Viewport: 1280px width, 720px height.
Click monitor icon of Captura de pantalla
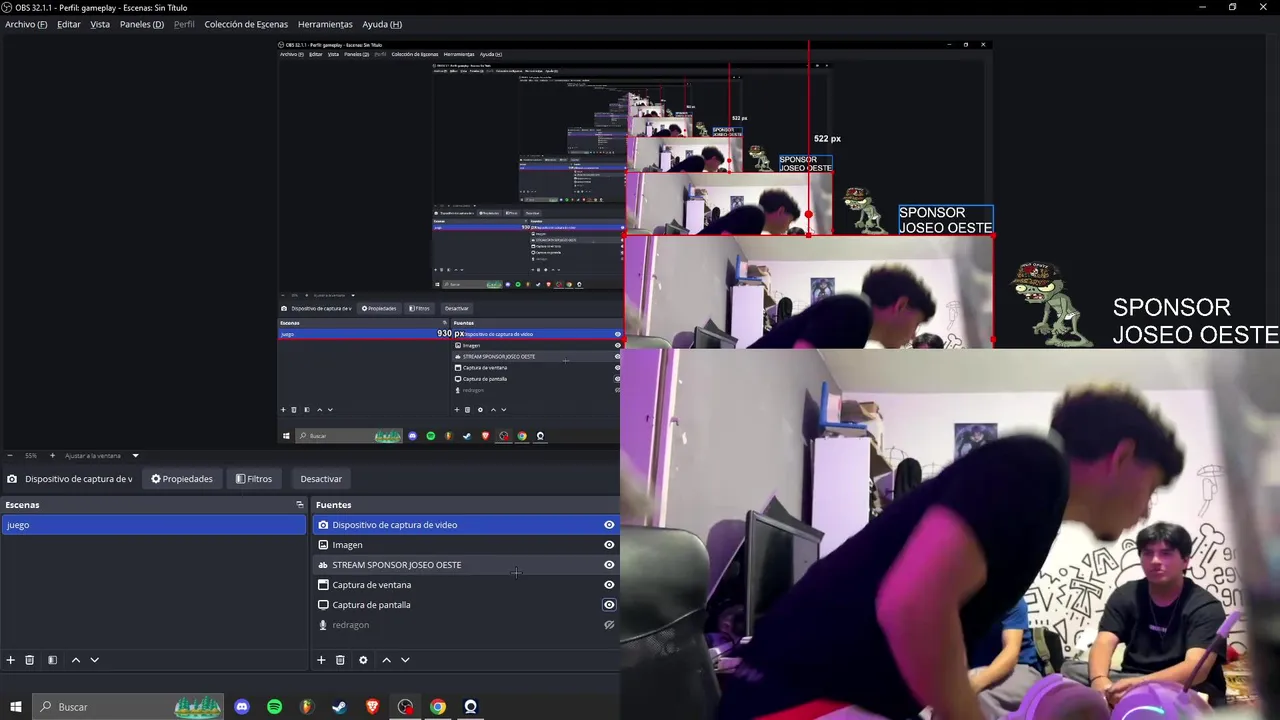pos(323,605)
